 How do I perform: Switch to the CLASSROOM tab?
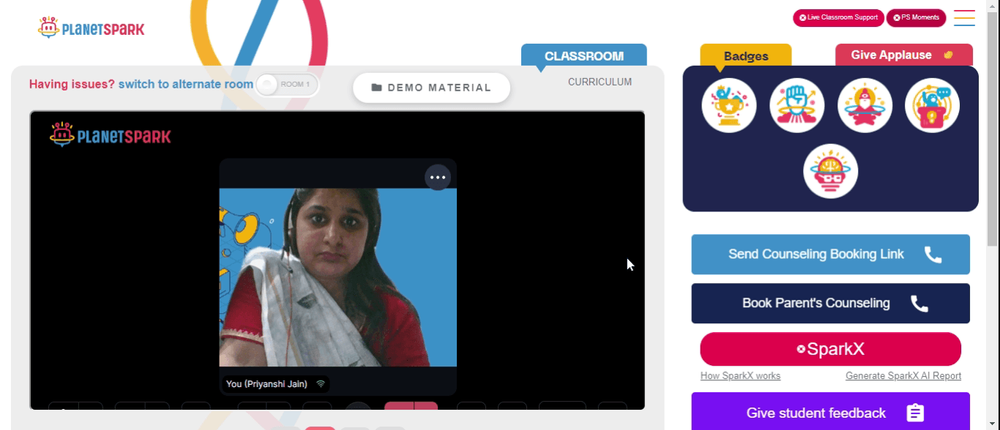584,56
